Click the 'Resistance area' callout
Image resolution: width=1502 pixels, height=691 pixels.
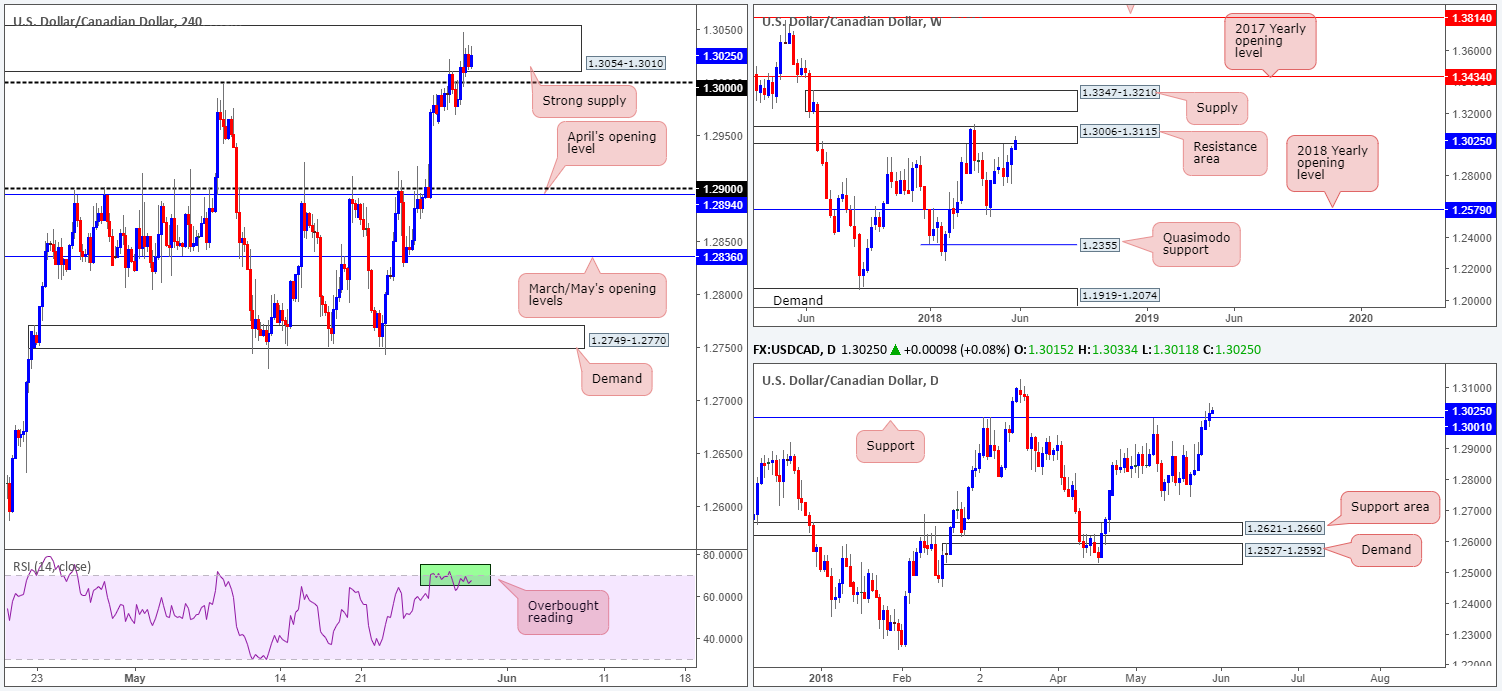point(1225,152)
